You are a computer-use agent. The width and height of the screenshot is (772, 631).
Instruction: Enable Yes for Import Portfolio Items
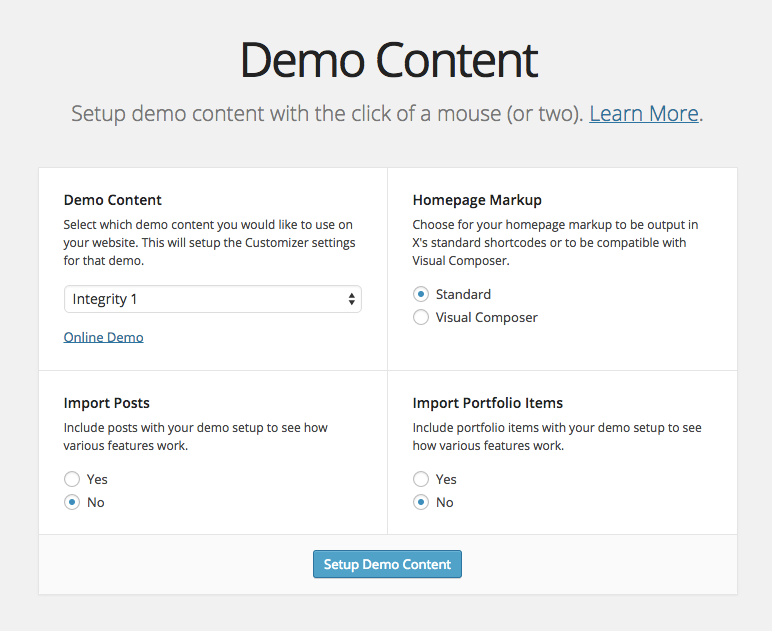click(x=421, y=479)
